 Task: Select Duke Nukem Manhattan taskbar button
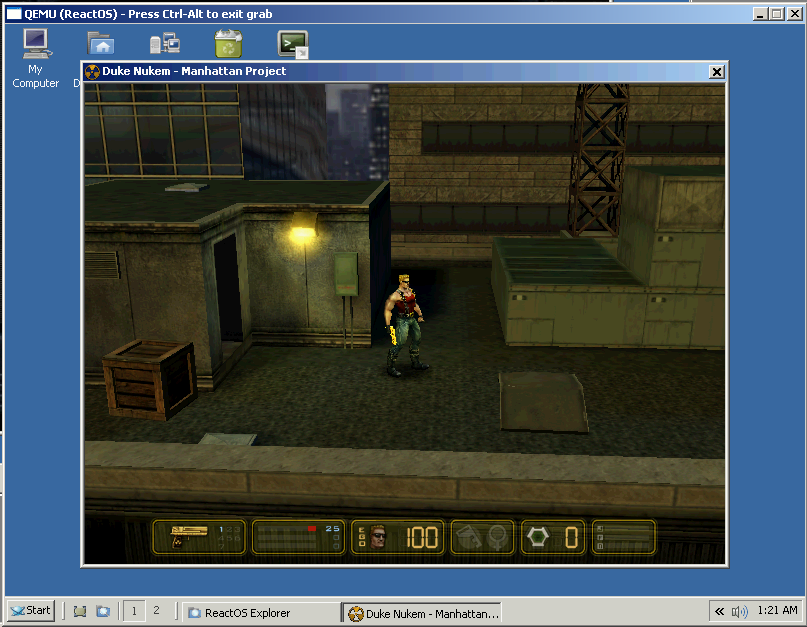pos(421,612)
